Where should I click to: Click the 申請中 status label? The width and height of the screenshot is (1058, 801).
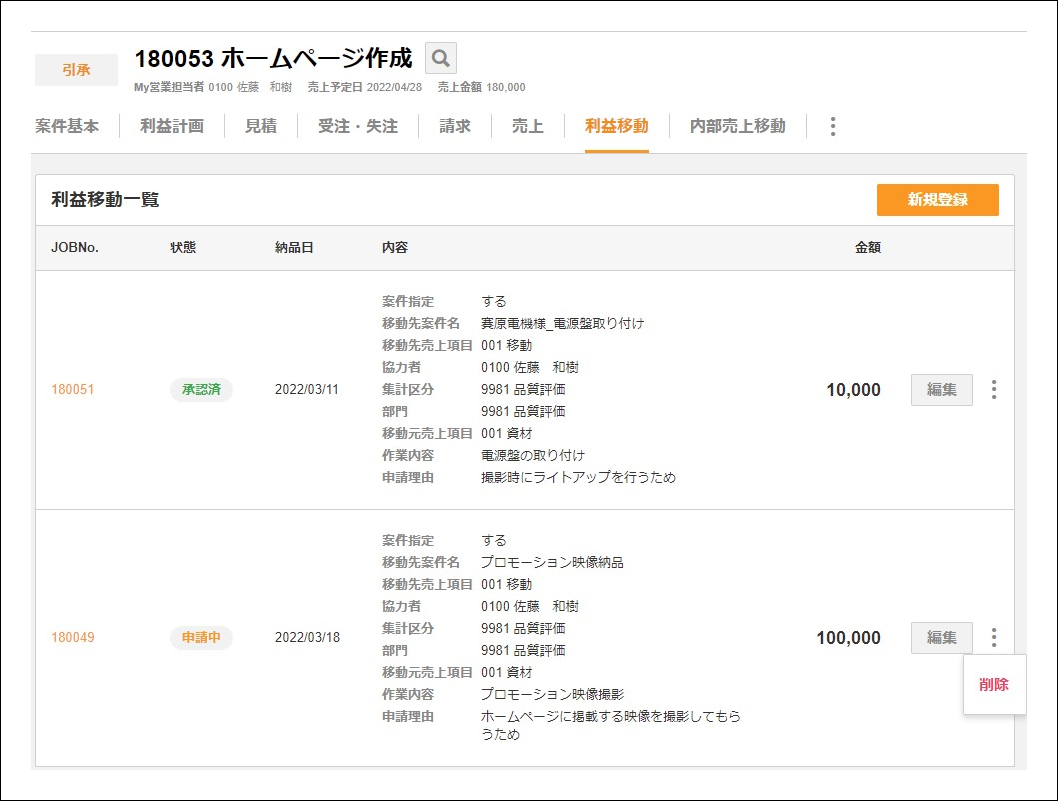tap(201, 638)
